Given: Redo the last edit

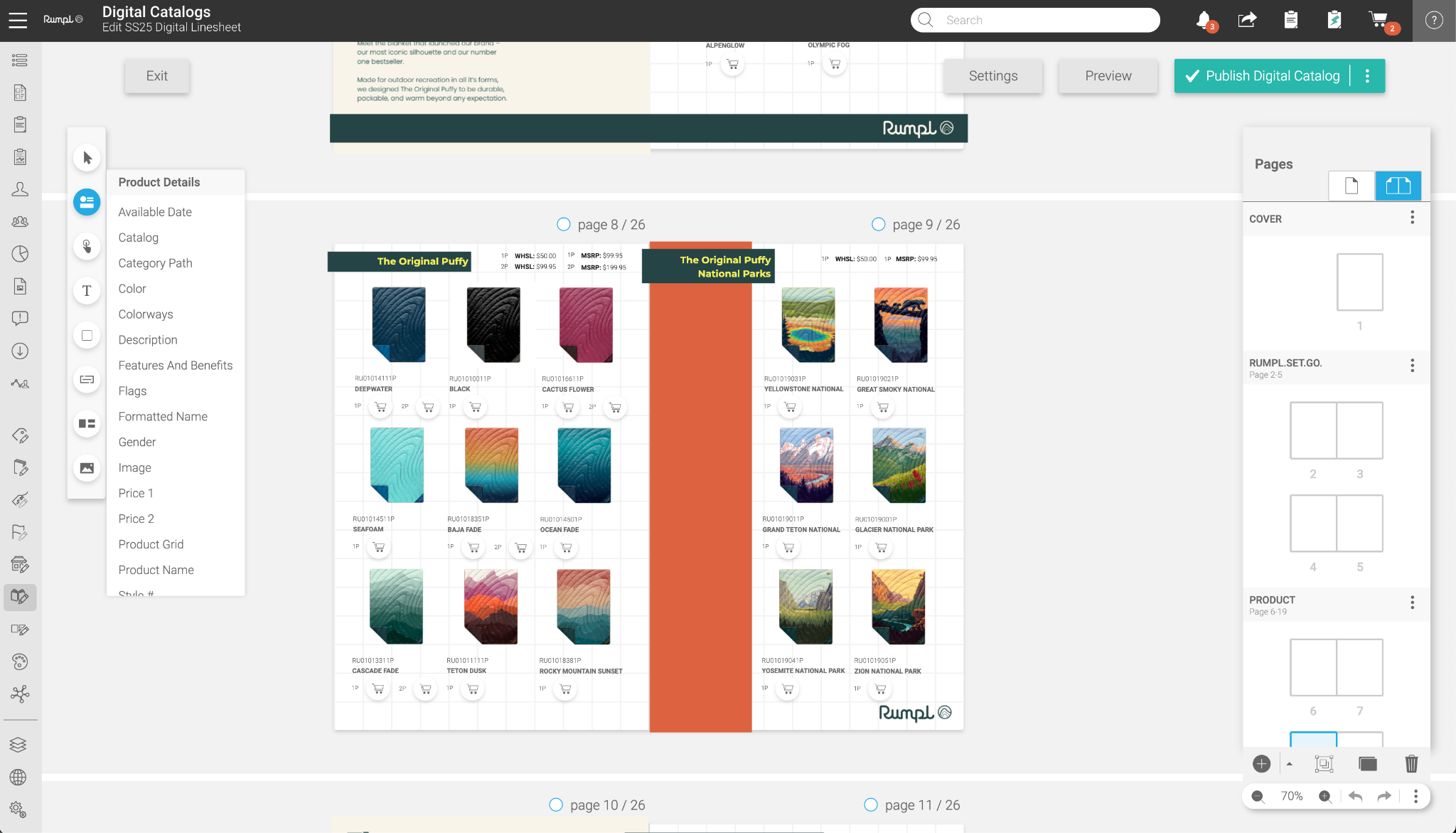Looking at the screenshot, I should 1384,797.
